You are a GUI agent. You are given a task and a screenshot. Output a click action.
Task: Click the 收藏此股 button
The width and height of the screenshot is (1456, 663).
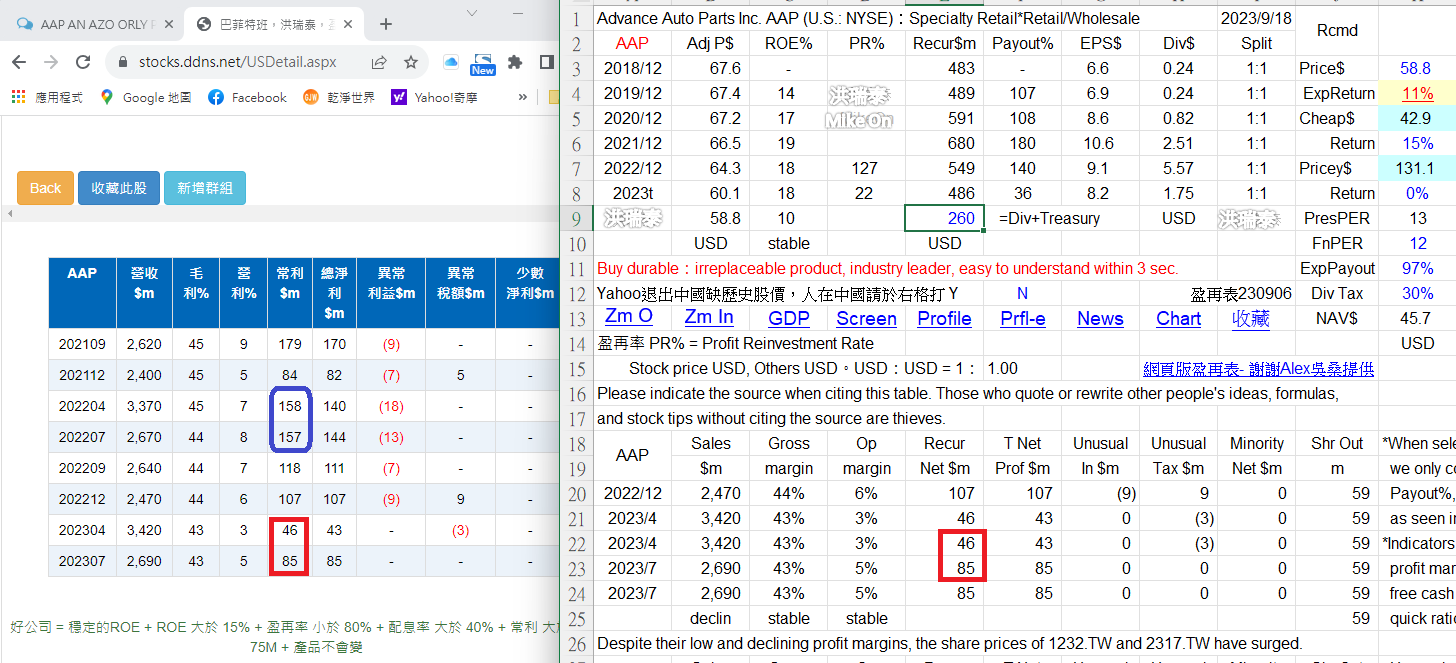[x=119, y=188]
